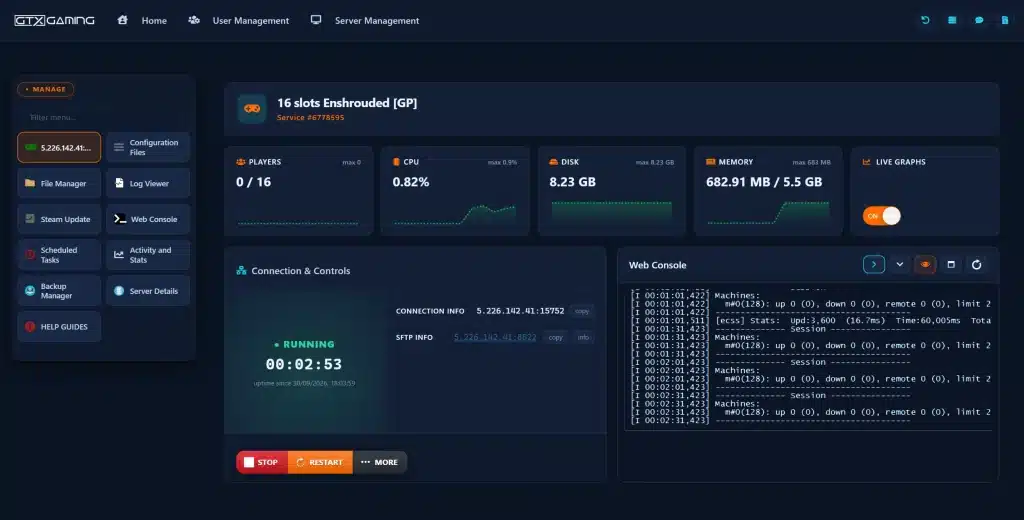
Task: Stop the server with STOP button
Action: [x=262, y=462]
